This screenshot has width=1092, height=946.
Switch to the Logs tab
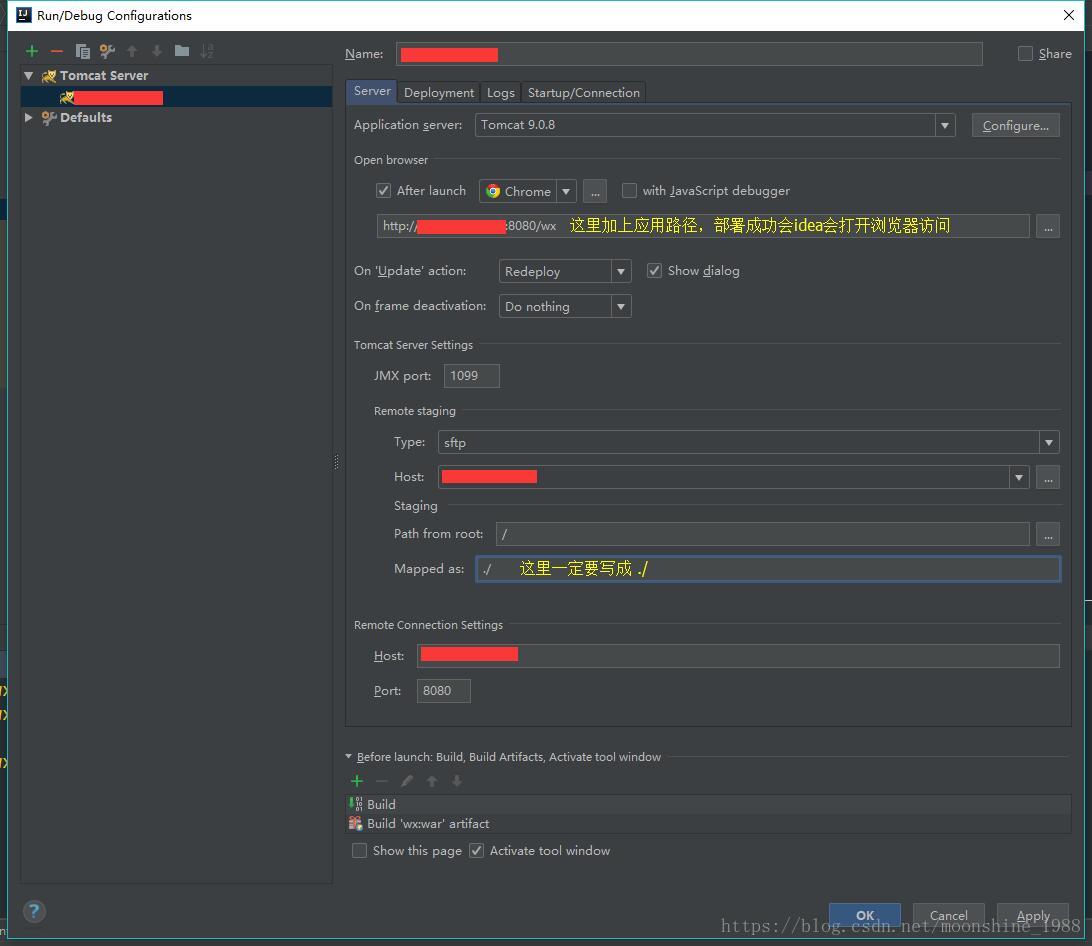click(x=501, y=93)
